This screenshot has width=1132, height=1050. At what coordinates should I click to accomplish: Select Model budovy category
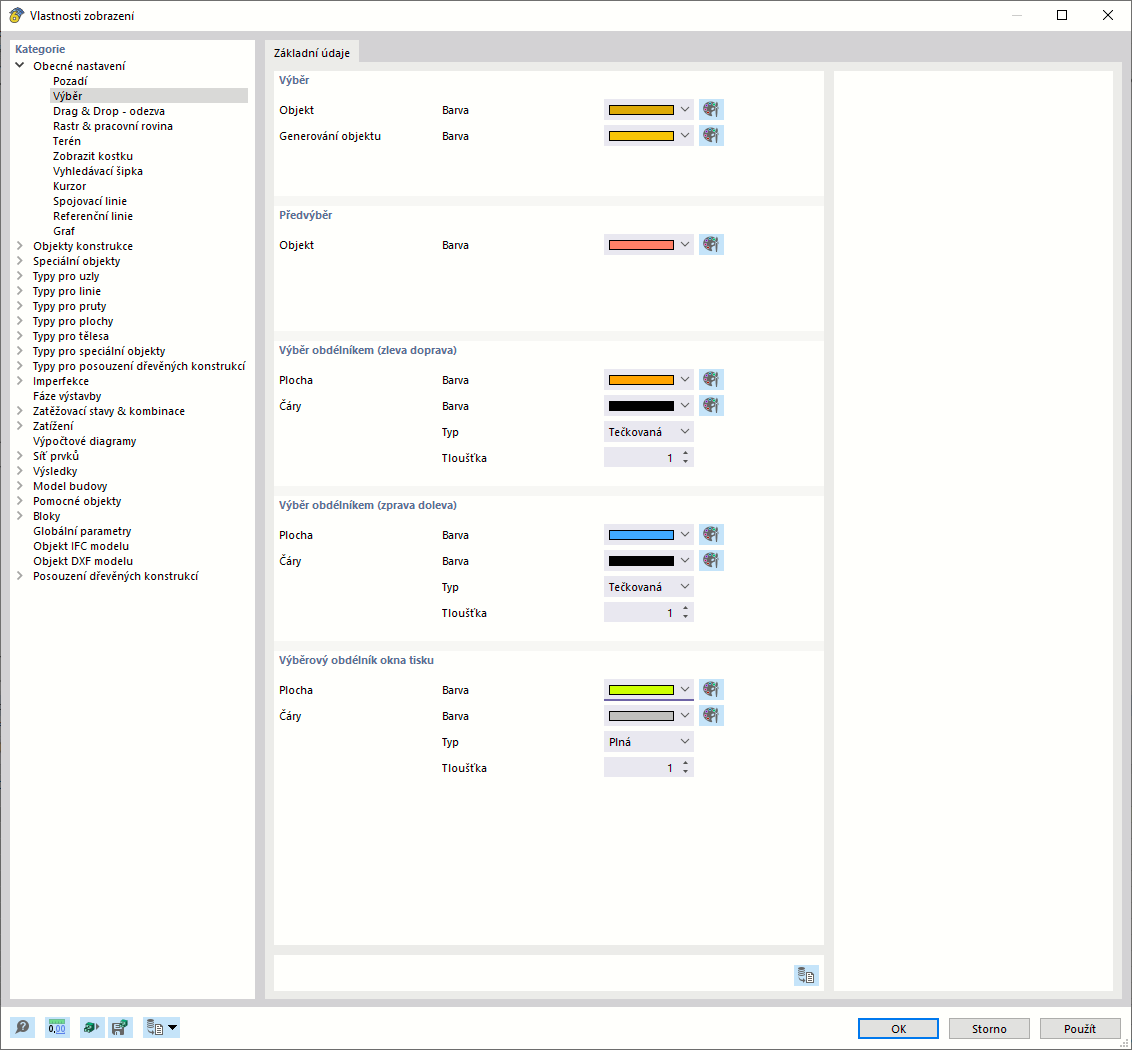pyautogui.click(x=70, y=486)
